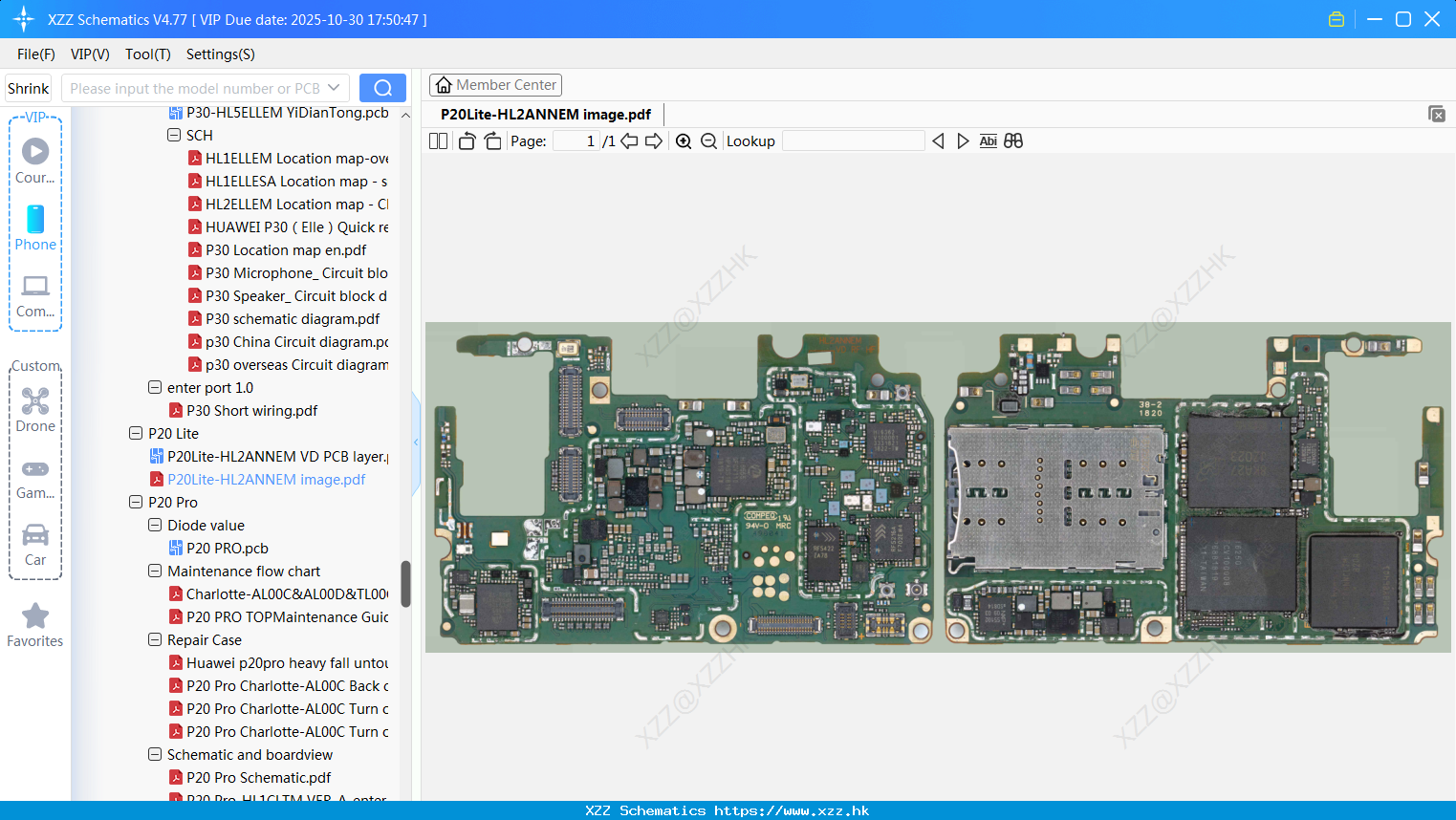This screenshot has height=820, width=1456.
Task: Select the Phone category icon
Action: (35, 227)
